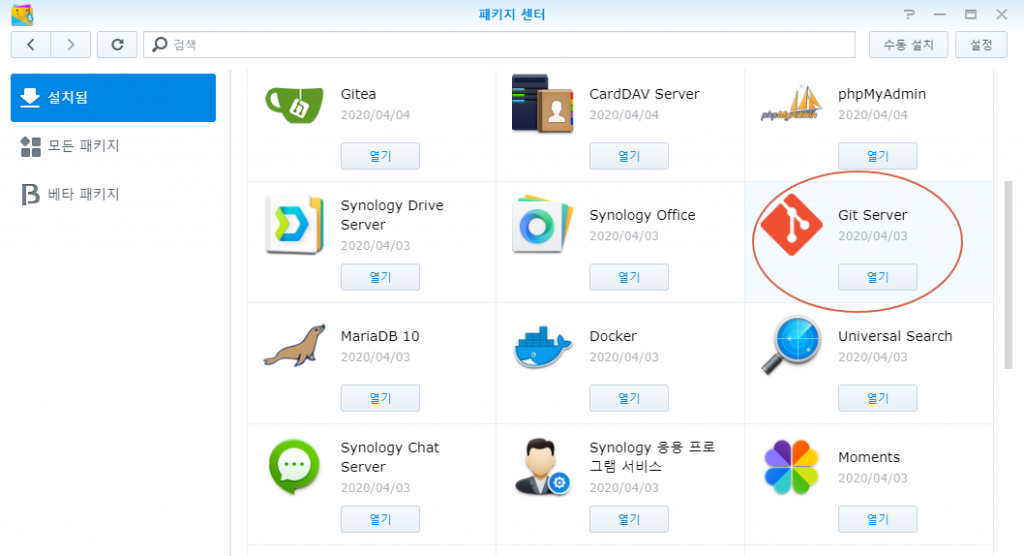Open CardDAV Server with 열기 button
1024x556 pixels.
[629, 156]
